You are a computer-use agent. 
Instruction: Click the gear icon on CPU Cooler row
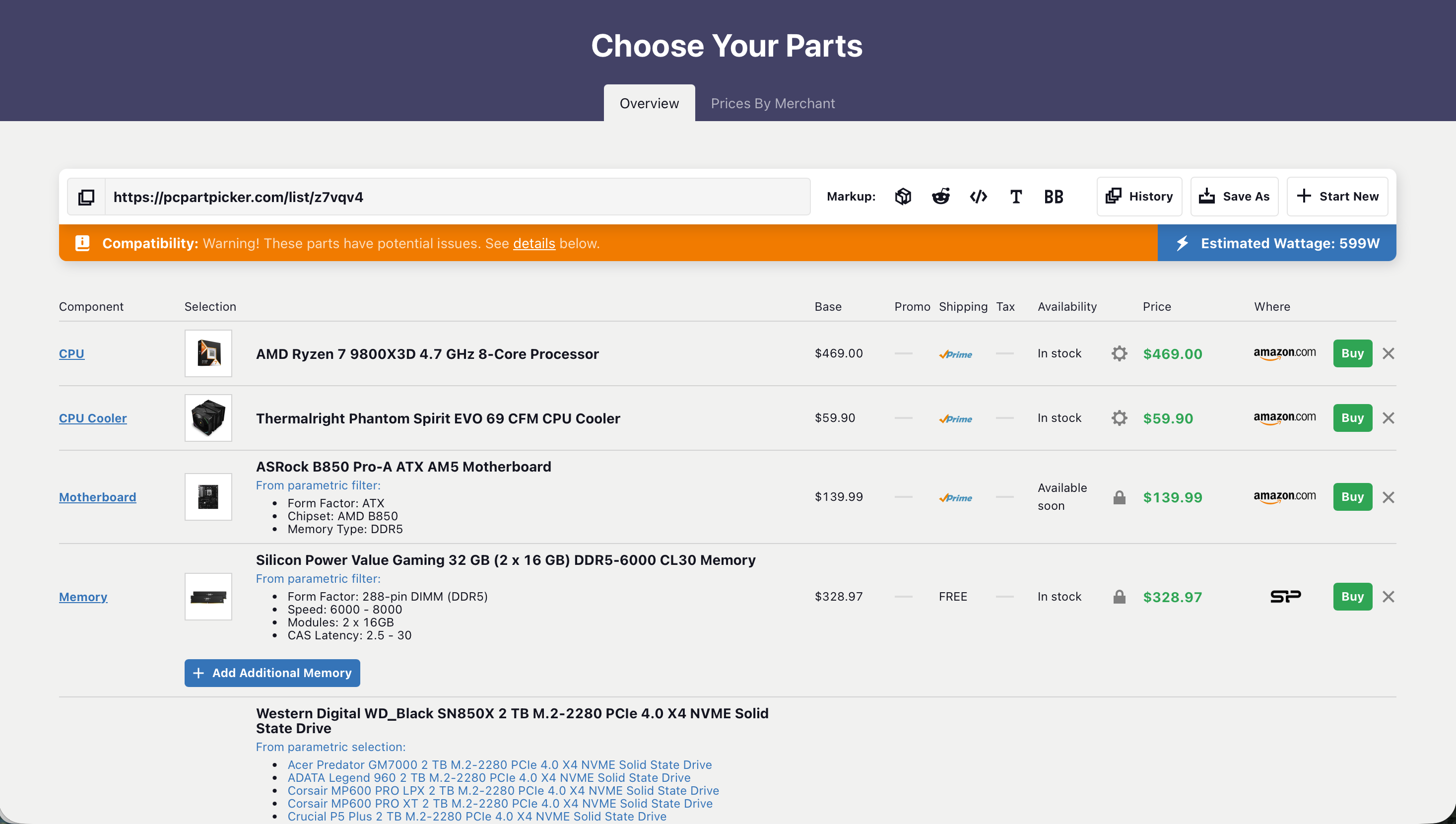pyautogui.click(x=1119, y=418)
